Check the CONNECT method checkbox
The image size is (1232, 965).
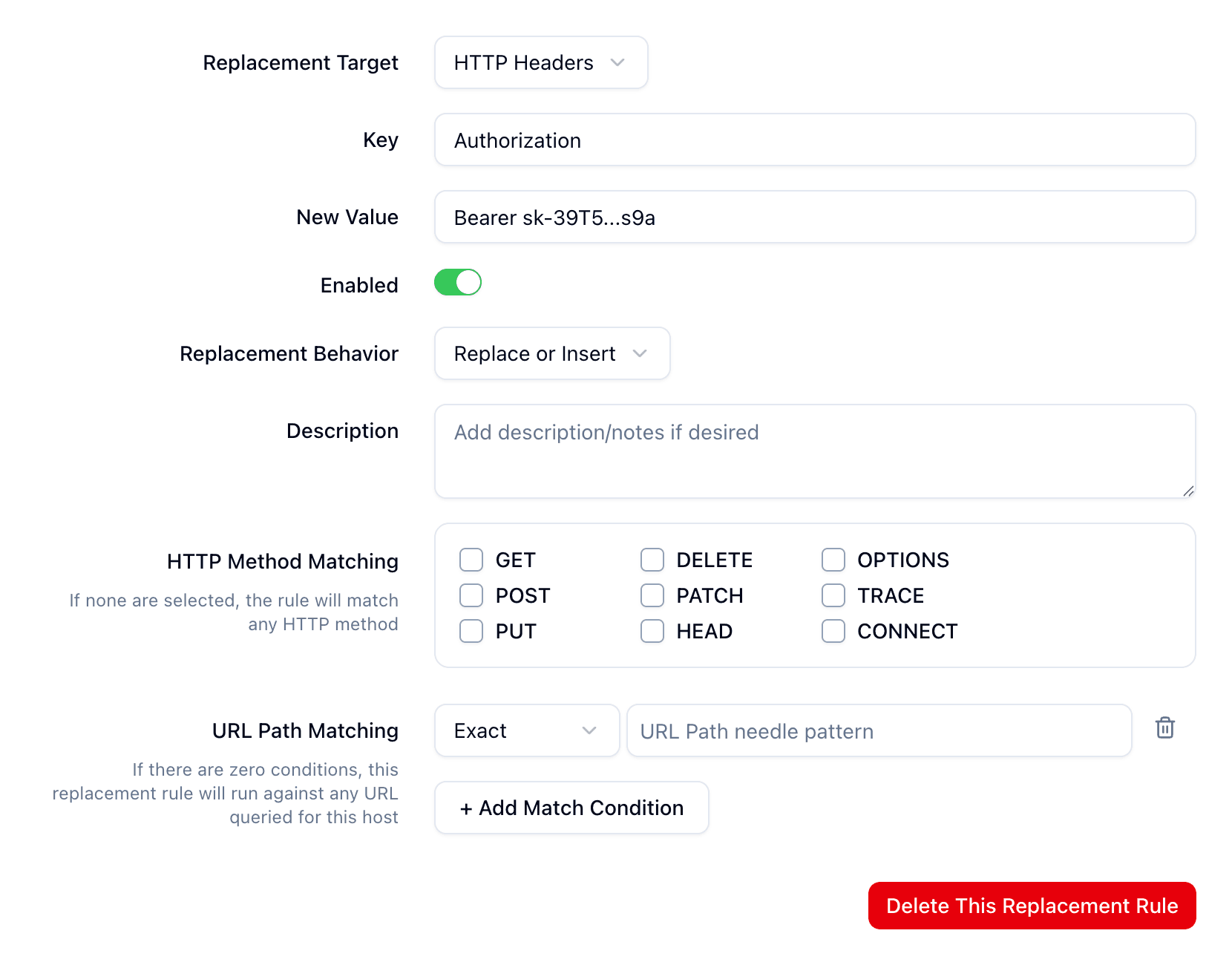point(833,630)
